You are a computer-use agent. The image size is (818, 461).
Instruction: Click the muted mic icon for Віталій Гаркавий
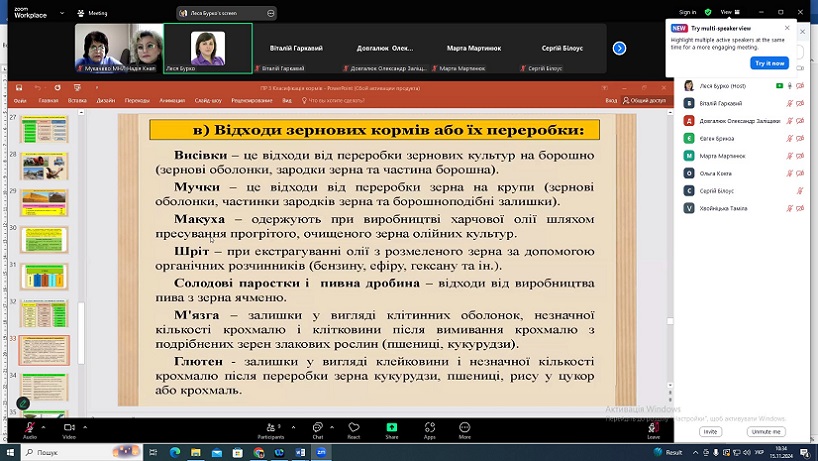[x=790, y=103]
